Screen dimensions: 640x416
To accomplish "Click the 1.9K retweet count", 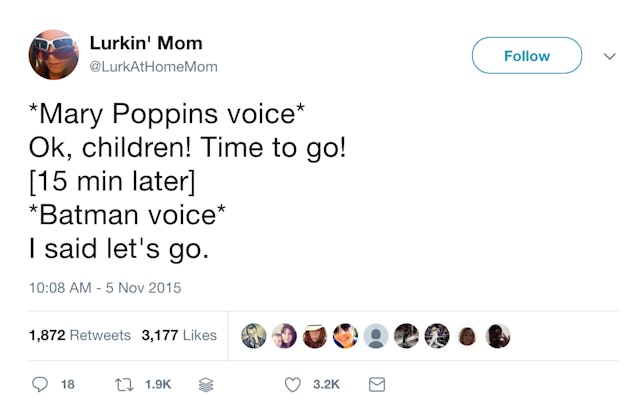I will coord(159,384).
